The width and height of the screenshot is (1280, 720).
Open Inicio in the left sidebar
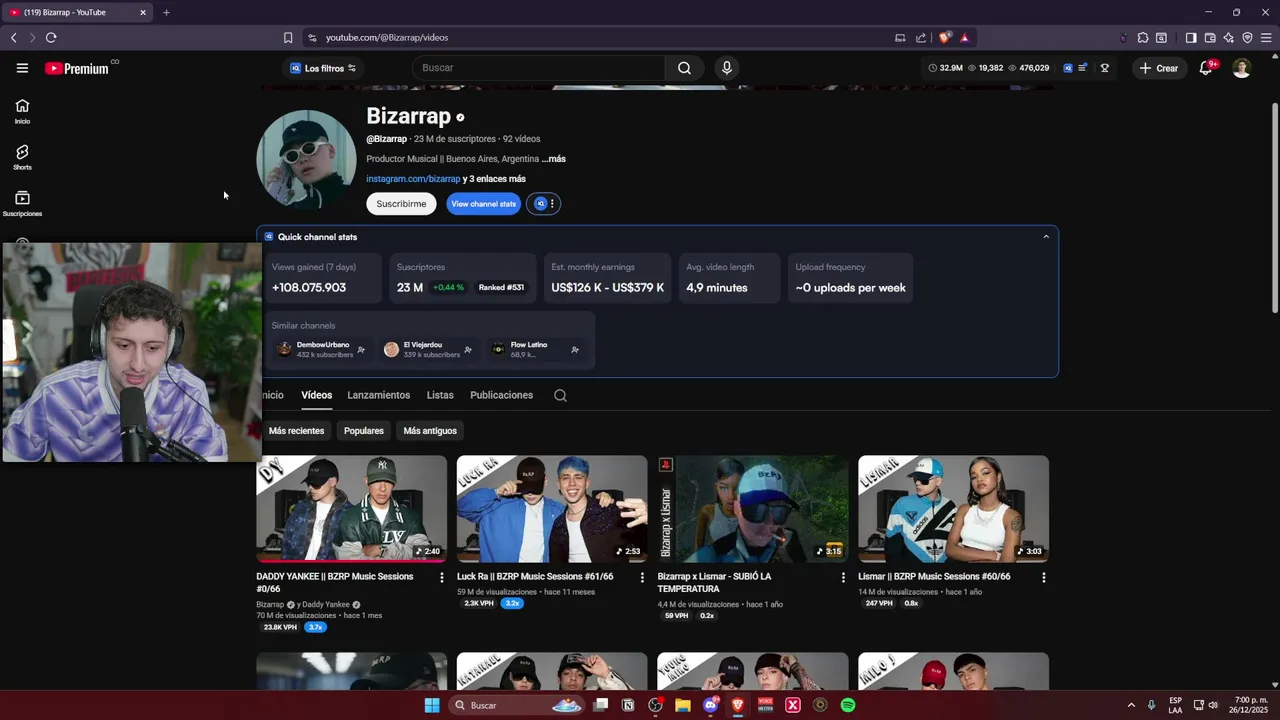[22, 111]
